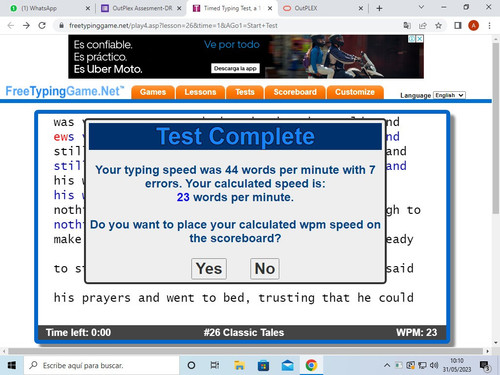This screenshot has width=500, height=375.
Task: Open the Chrome three-dot menu
Action: (x=489, y=26)
